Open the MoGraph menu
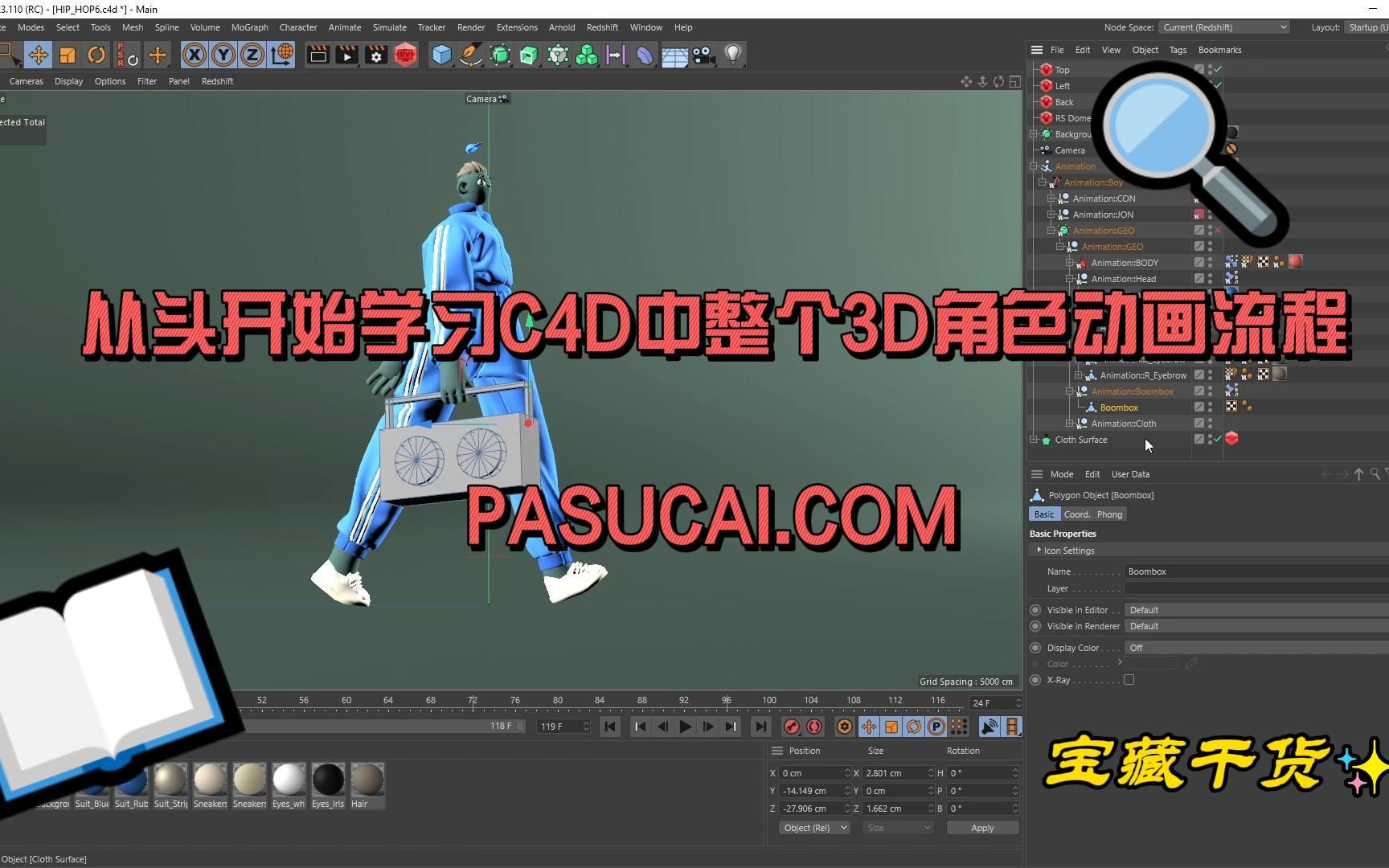This screenshot has width=1389, height=868. point(249,27)
